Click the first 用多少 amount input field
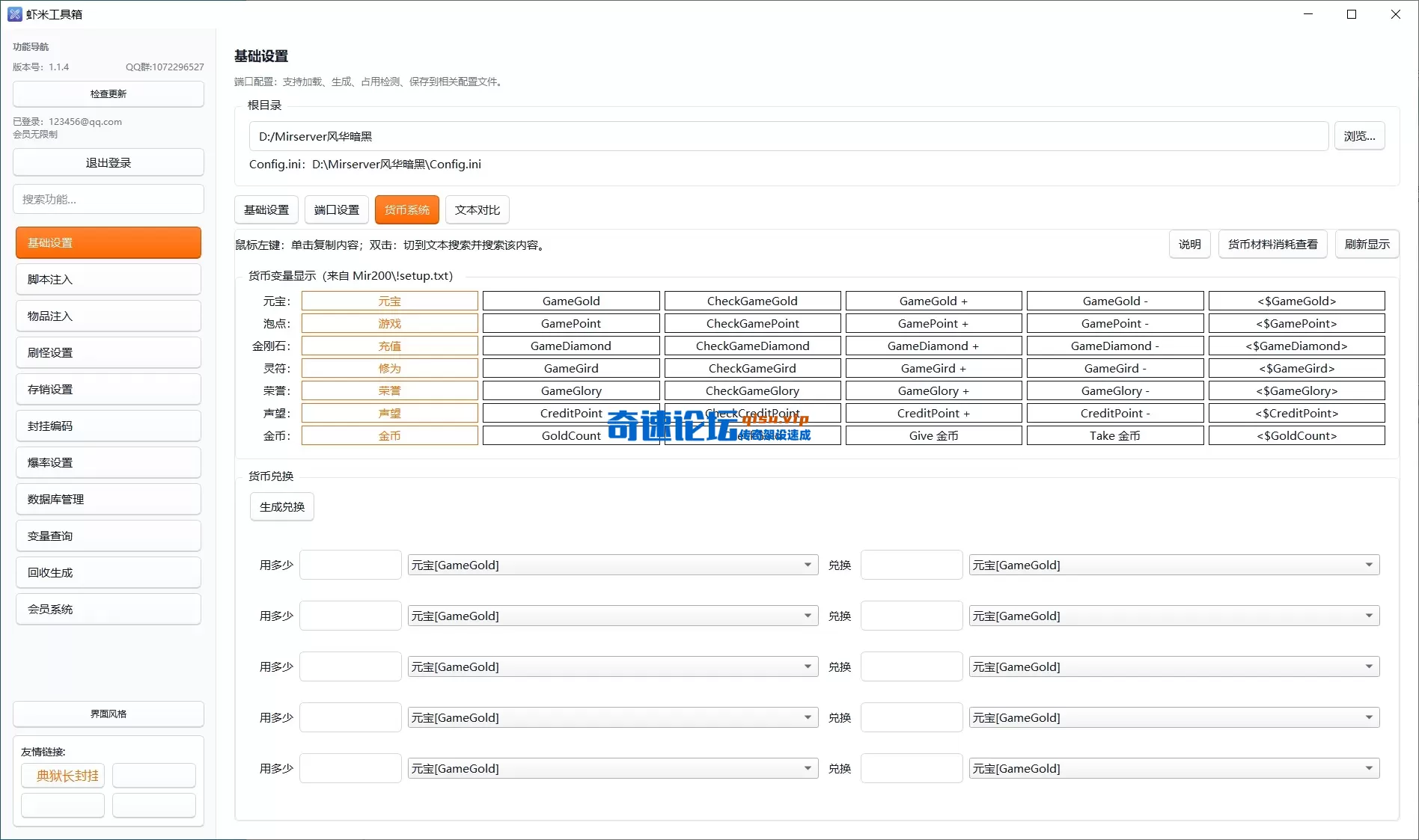Image resolution: width=1419 pixels, height=840 pixels. 350,565
